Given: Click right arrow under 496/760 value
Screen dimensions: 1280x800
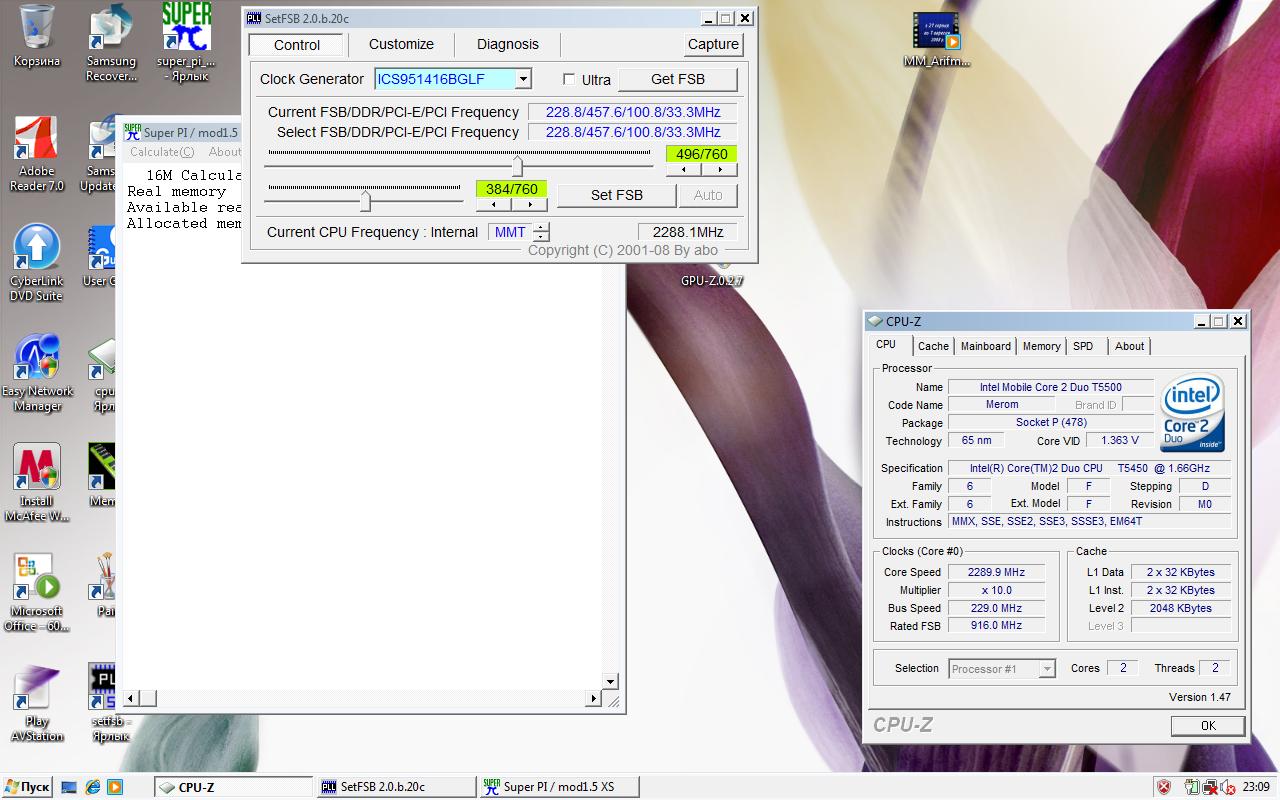Looking at the screenshot, I should [720, 170].
